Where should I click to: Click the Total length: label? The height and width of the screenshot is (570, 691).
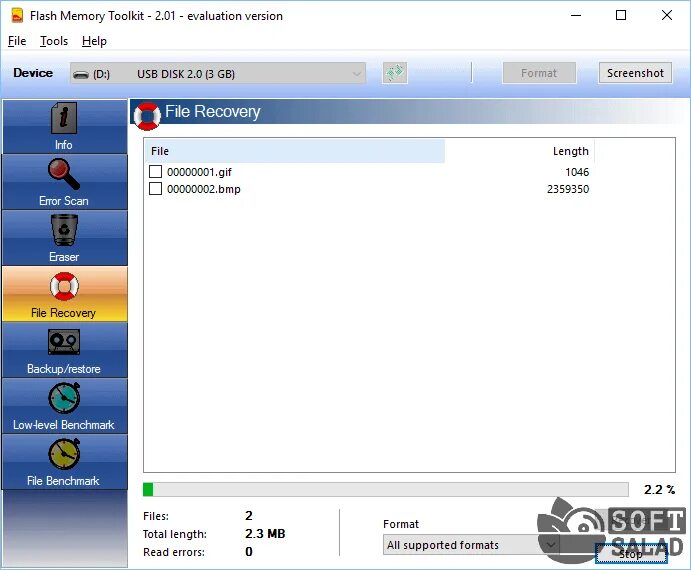coord(175,534)
